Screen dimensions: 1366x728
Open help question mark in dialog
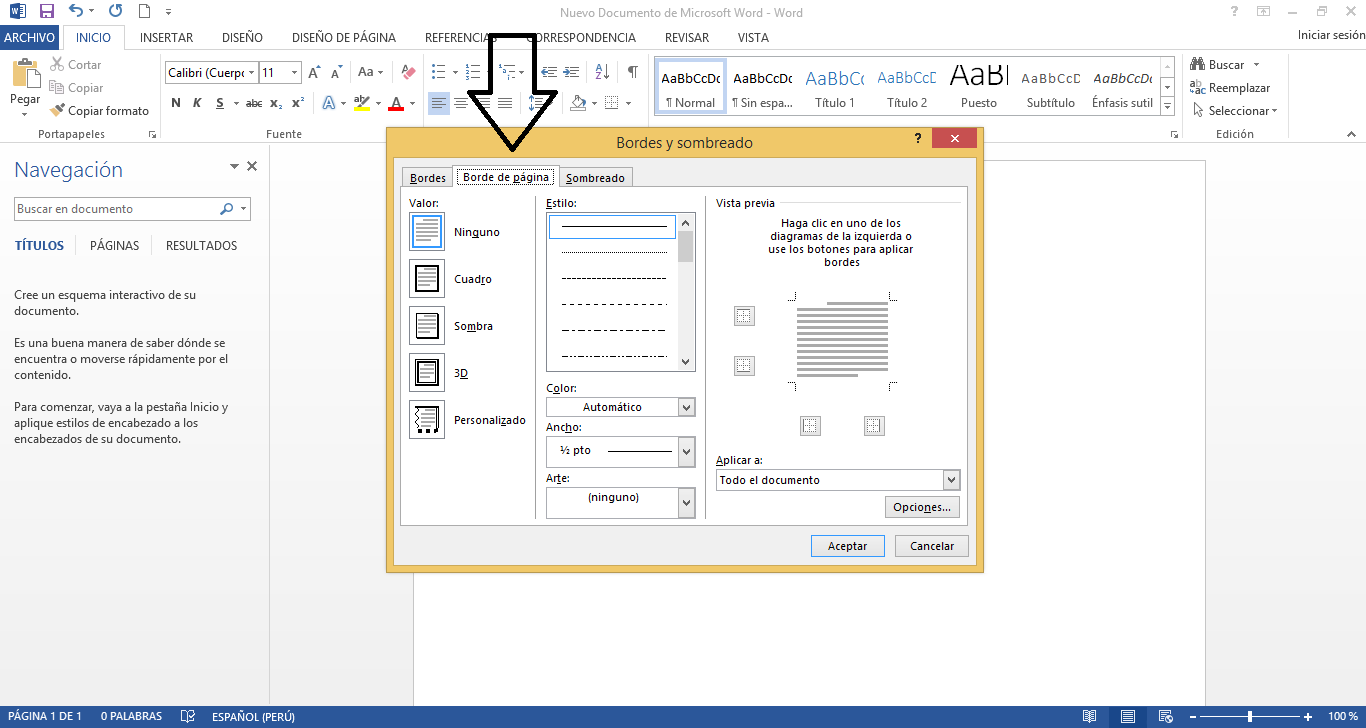pos(918,140)
